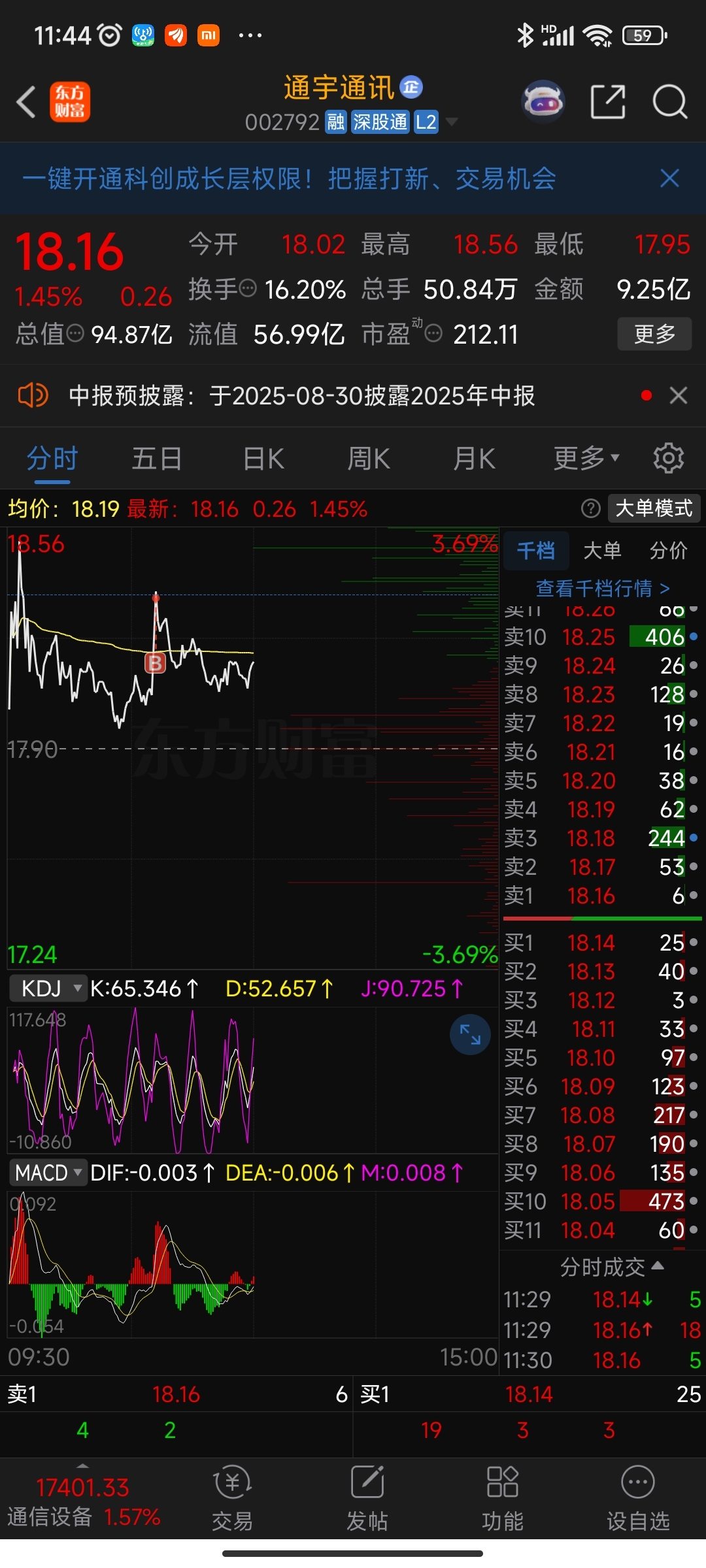Tap 设自选 add watchlist icon

pyautogui.click(x=638, y=1498)
